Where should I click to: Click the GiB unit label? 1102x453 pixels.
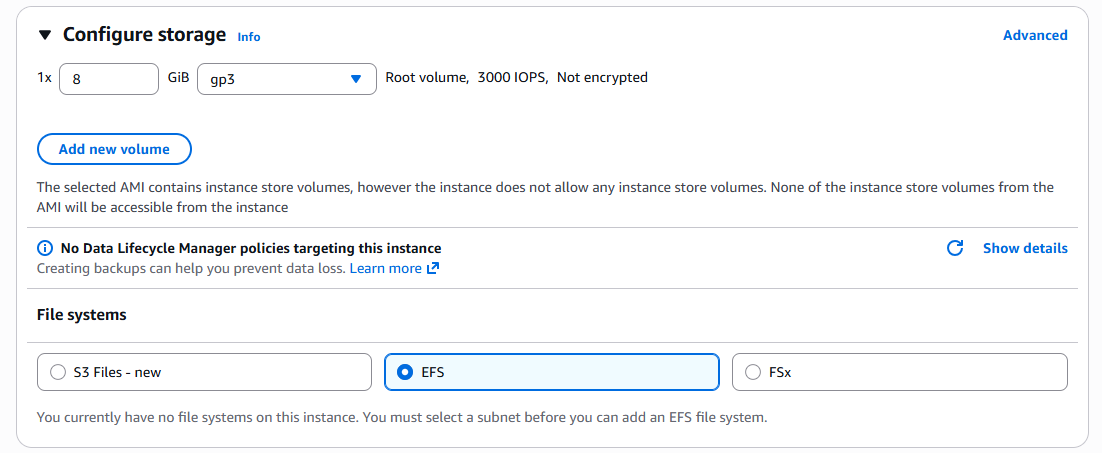178,78
